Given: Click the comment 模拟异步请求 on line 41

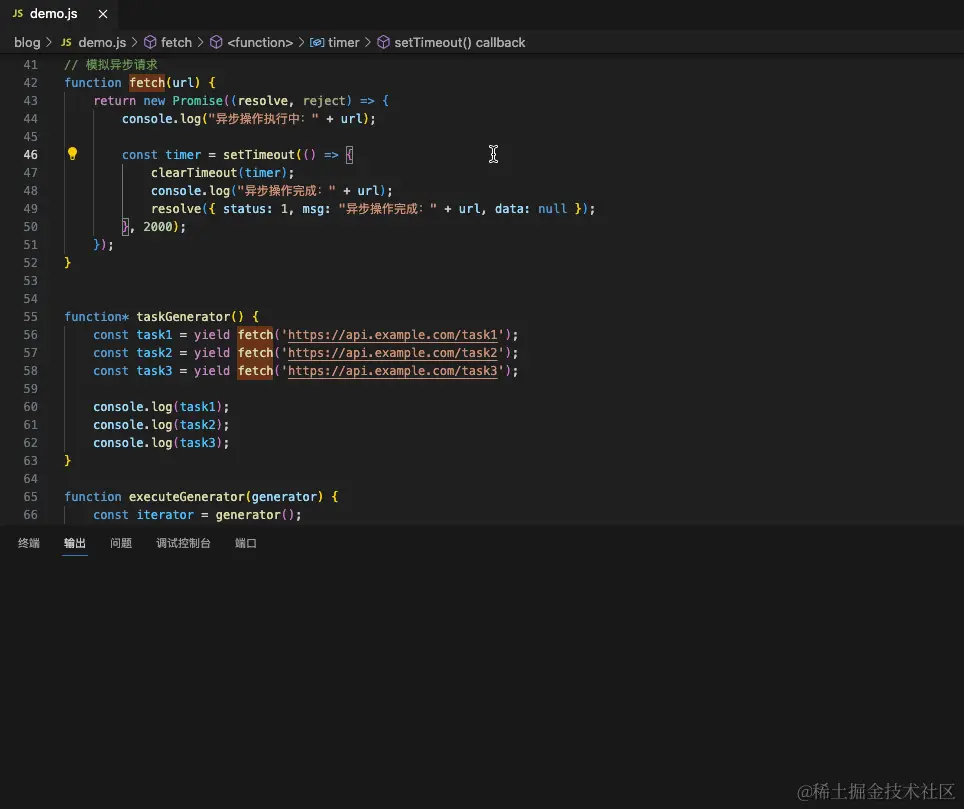Looking at the screenshot, I should pos(121,65).
